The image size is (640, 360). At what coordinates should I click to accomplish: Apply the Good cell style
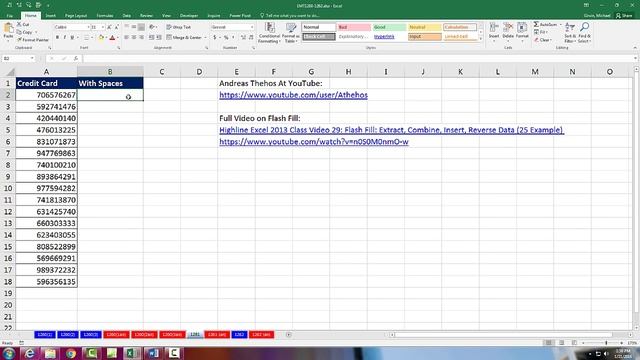pyautogui.click(x=389, y=27)
